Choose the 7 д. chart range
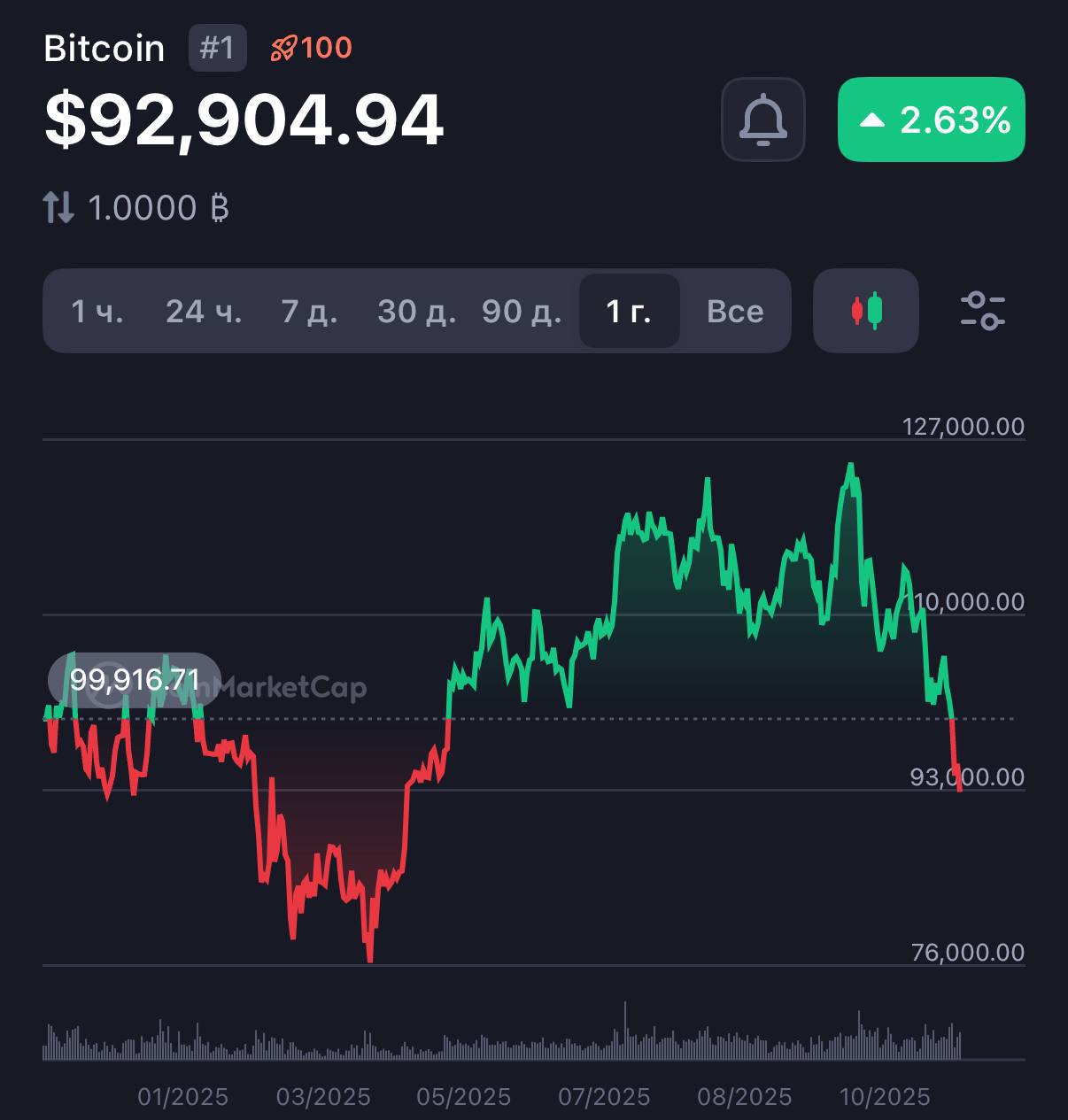1068x1120 pixels. pyautogui.click(x=309, y=311)
